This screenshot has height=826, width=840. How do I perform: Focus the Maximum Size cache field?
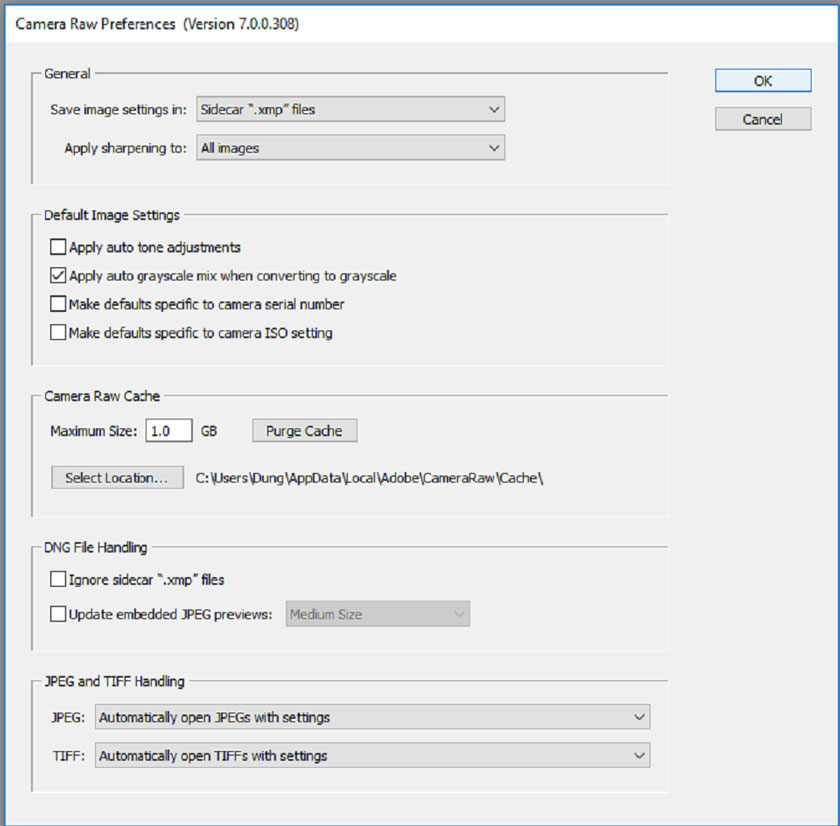(x=169, y=431)
